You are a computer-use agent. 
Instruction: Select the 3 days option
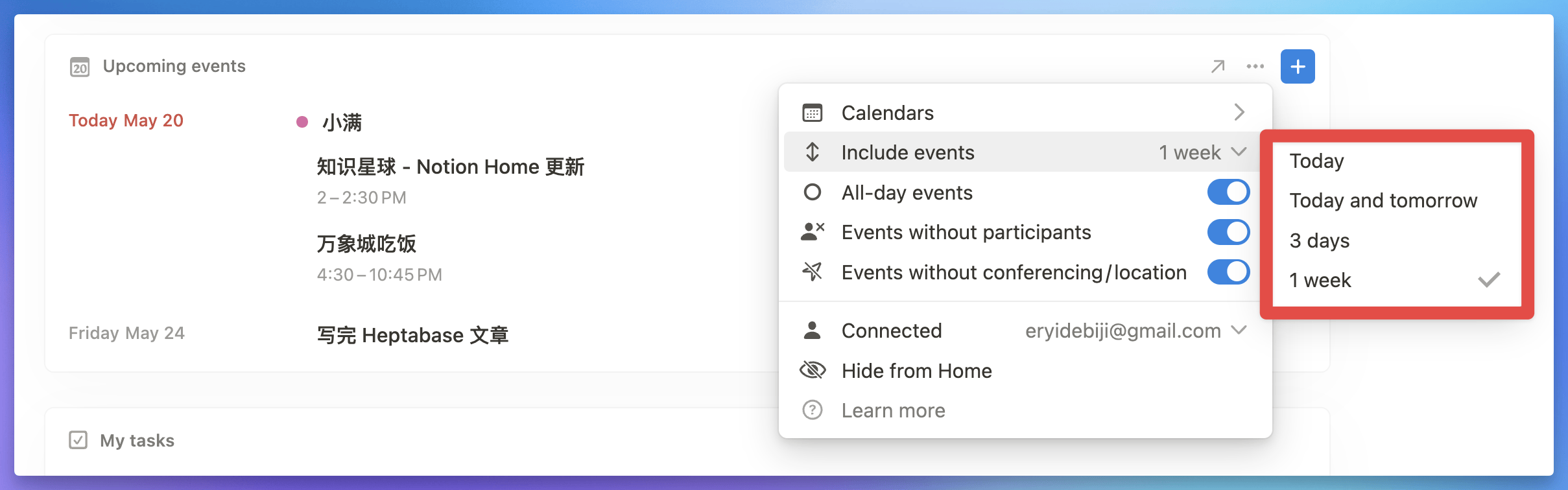click(x=1320, y=240)
